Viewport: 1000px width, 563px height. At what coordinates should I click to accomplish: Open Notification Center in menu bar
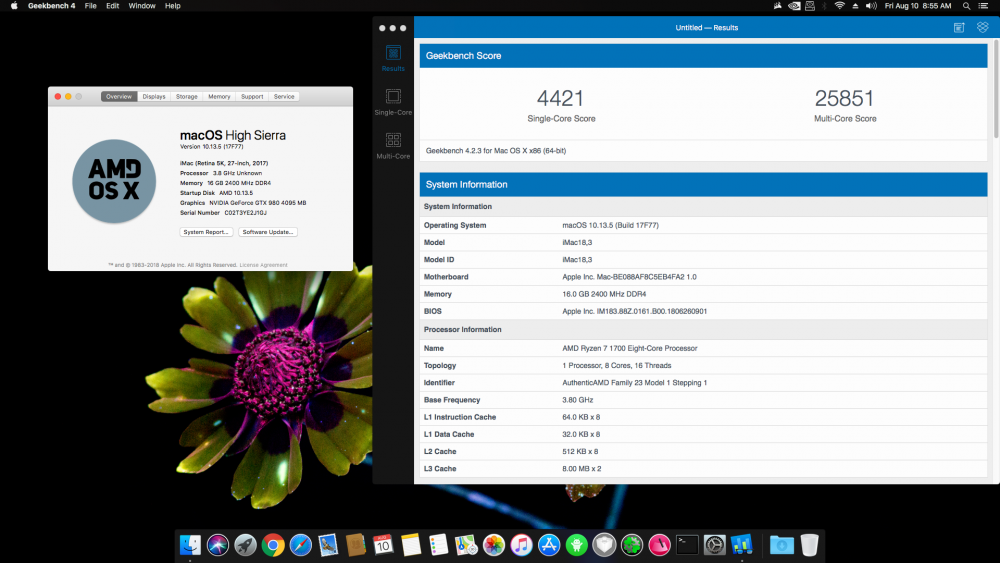coord(983,6)
